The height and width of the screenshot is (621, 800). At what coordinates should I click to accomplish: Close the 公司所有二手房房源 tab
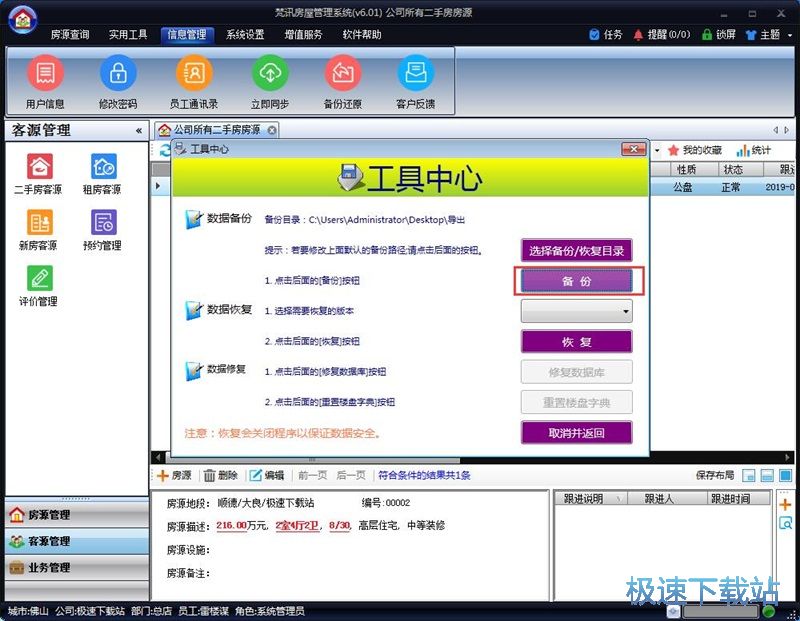[272, 131]
